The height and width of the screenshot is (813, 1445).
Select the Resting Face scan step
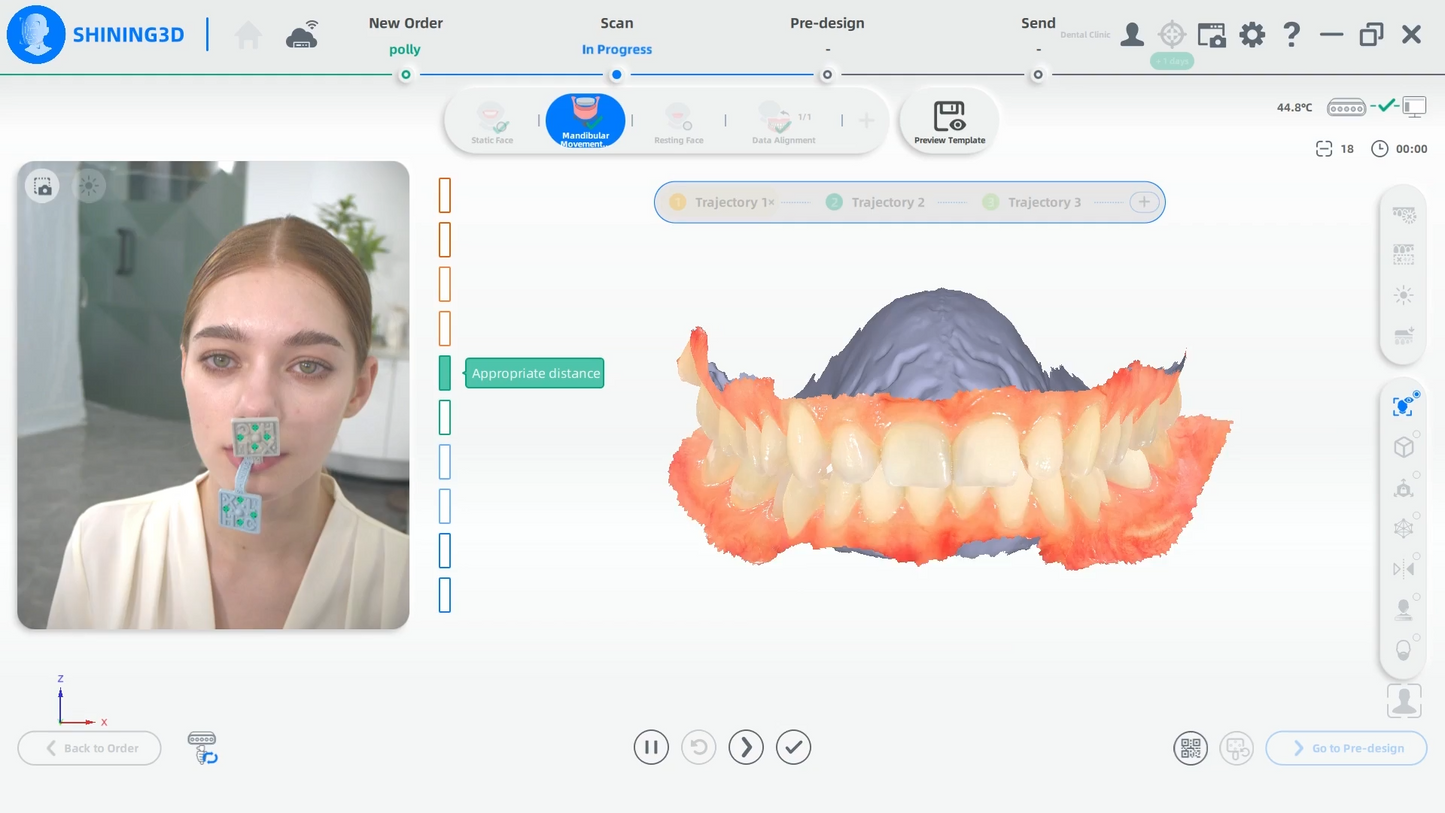click(x=678, y=122)
